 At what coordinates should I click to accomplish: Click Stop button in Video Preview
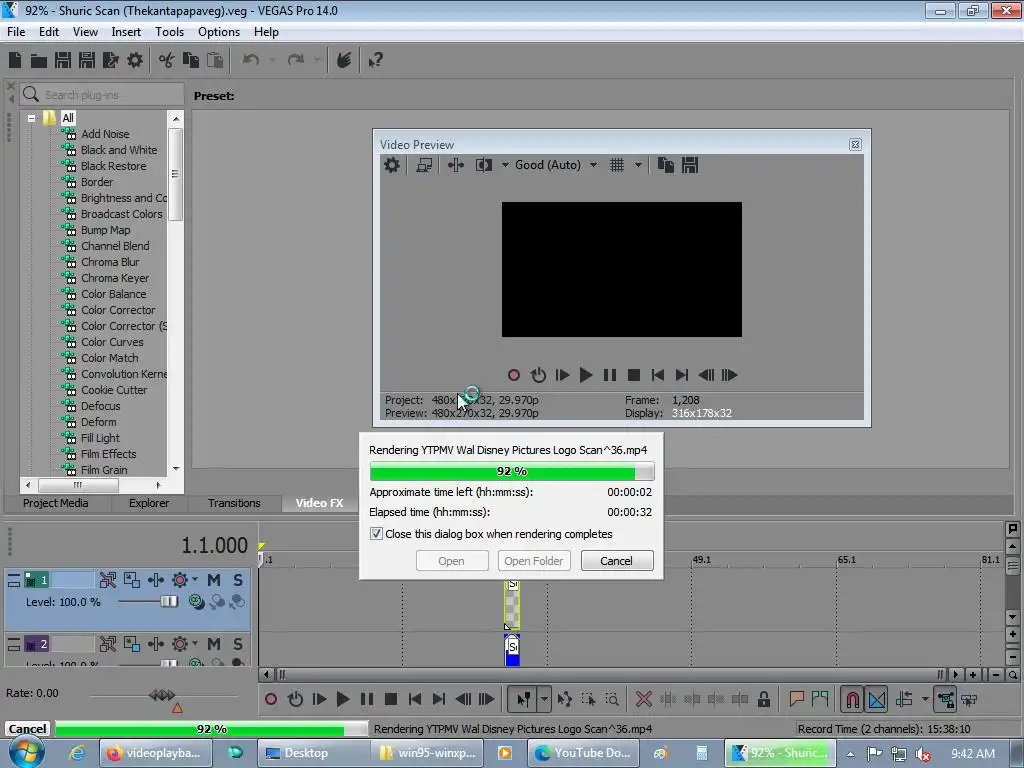633,375
